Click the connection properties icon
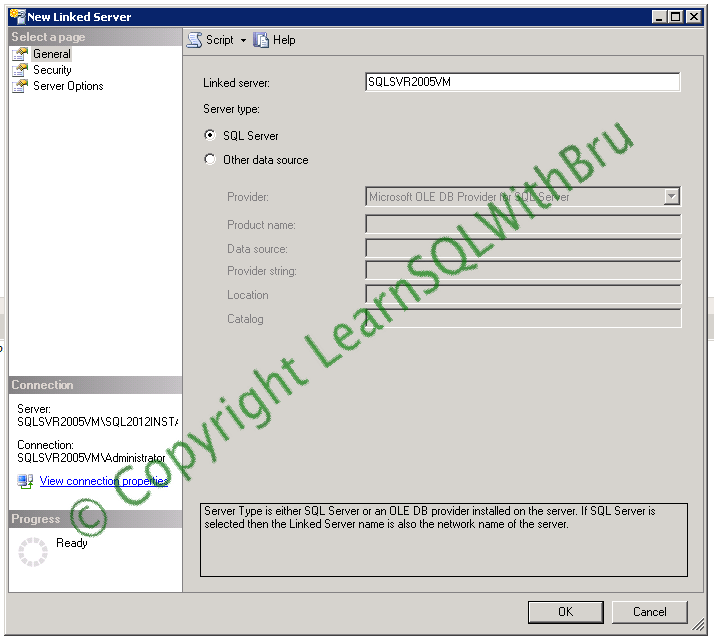 pos(26,481)
